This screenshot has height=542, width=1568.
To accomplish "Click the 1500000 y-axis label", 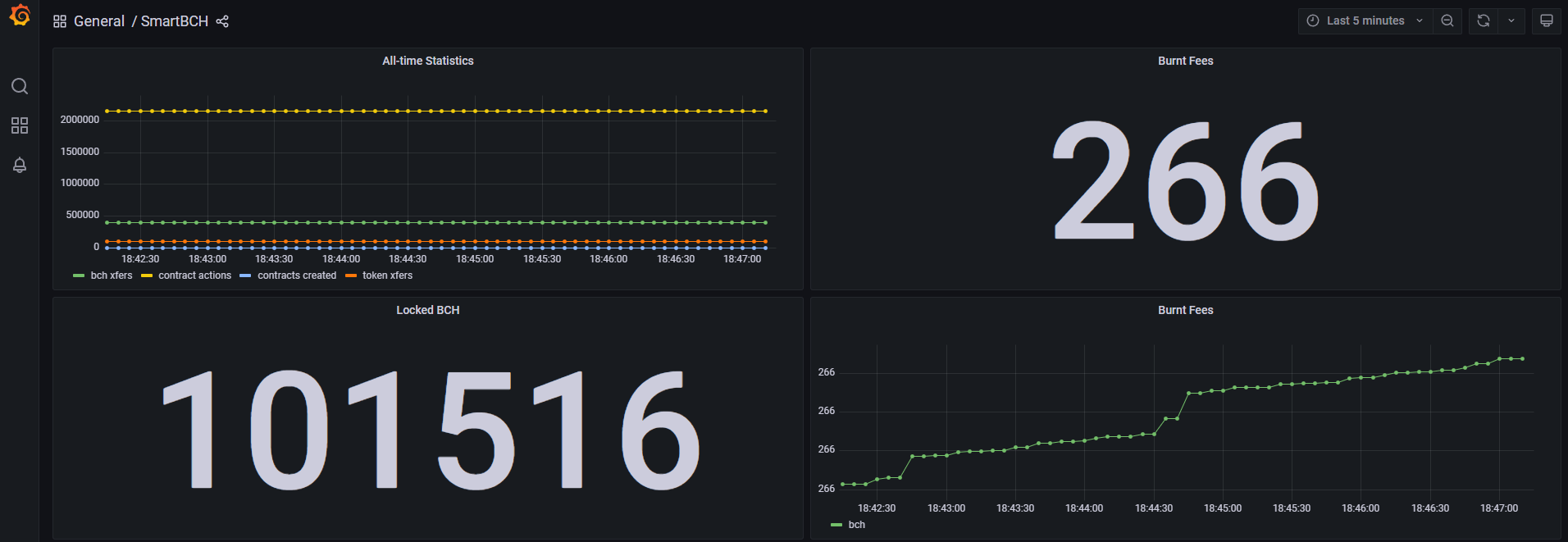I will tap(80, 152).
